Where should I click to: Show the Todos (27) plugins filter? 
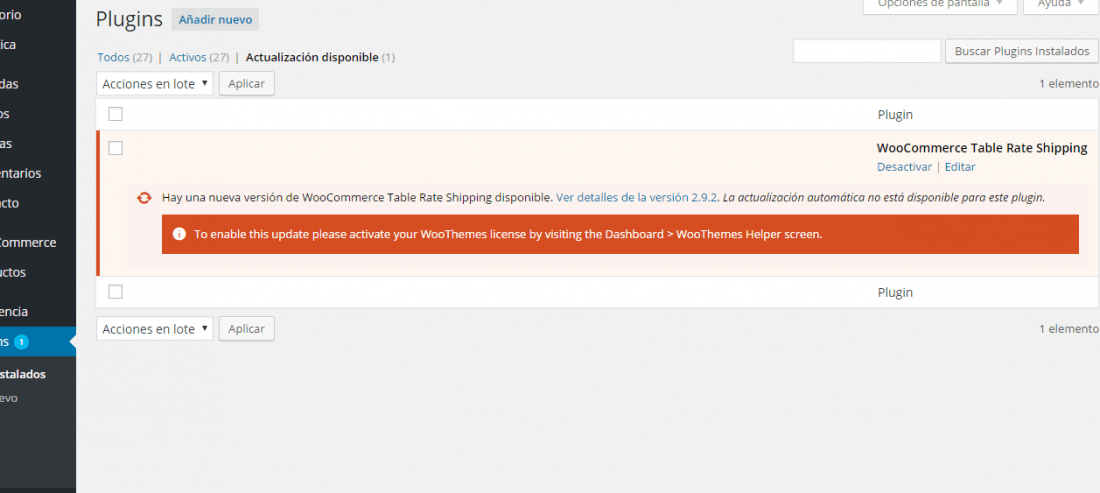[125, 58]
